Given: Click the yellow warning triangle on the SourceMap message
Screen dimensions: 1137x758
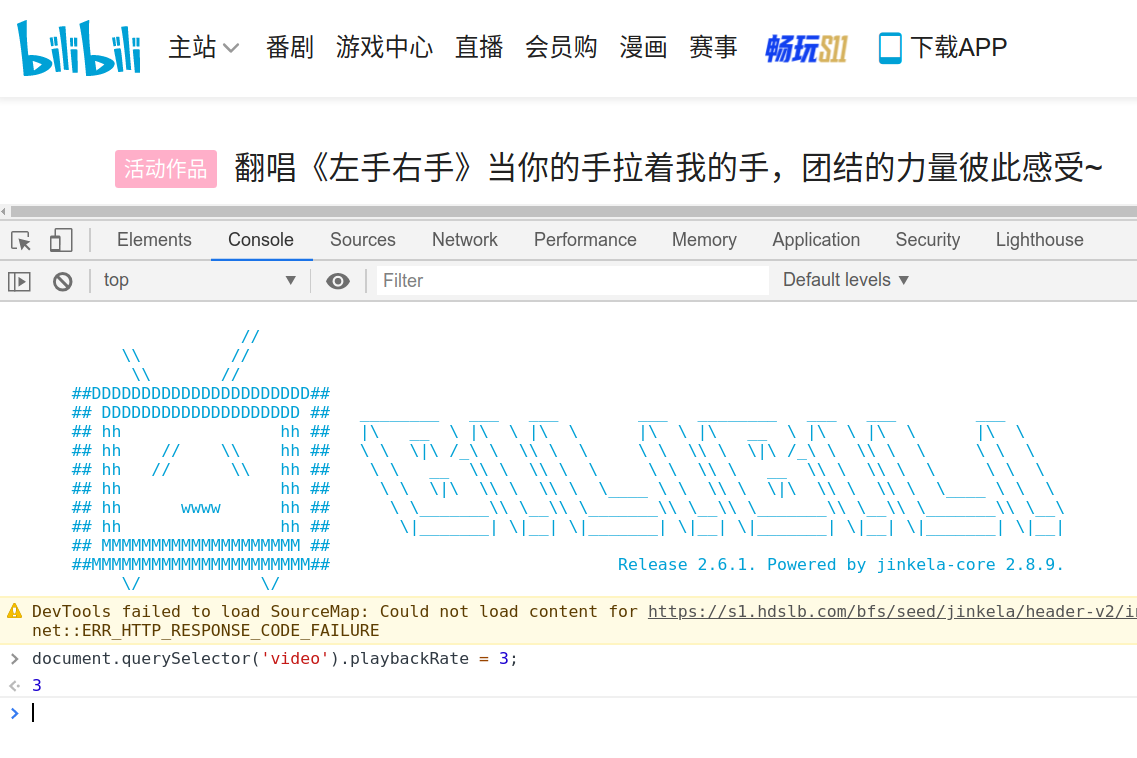Looking at the screenshot, I should [x=14, y=611].
